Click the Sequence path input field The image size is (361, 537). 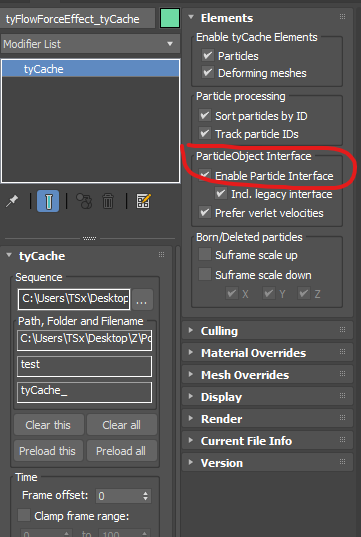point(74,299)
